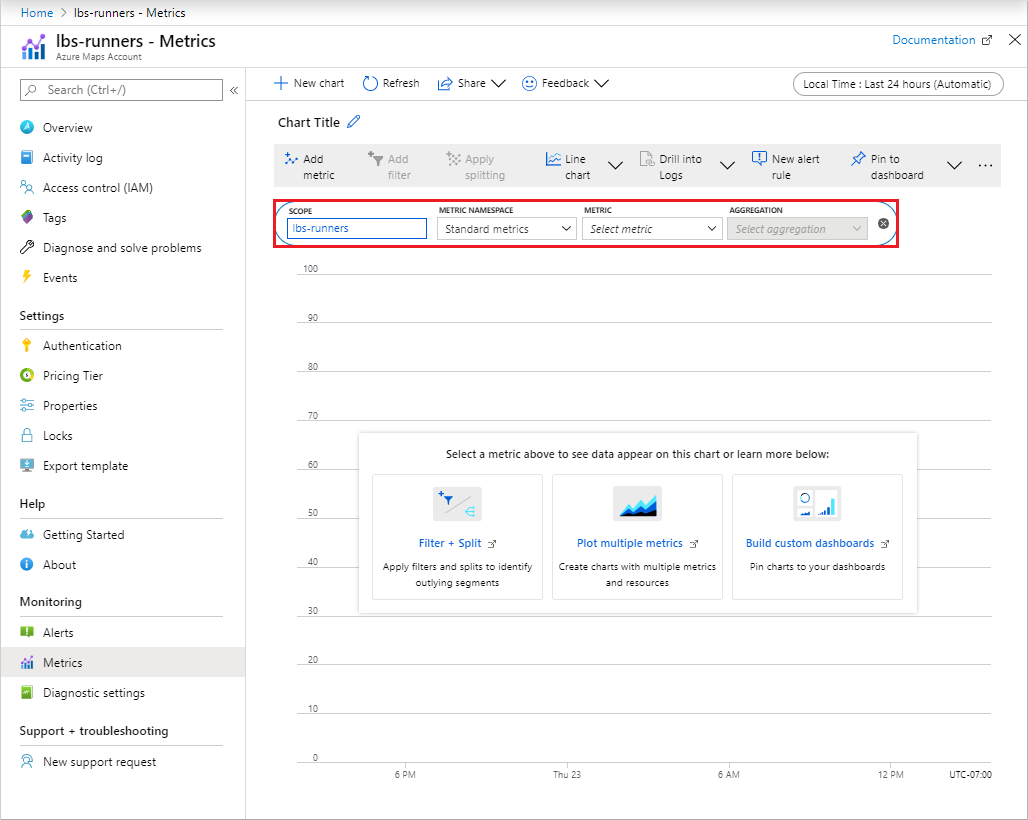Go to Home via the breadcrumb
The image size is (1028, 820).
pyautogui.click(x=36, y=12)
